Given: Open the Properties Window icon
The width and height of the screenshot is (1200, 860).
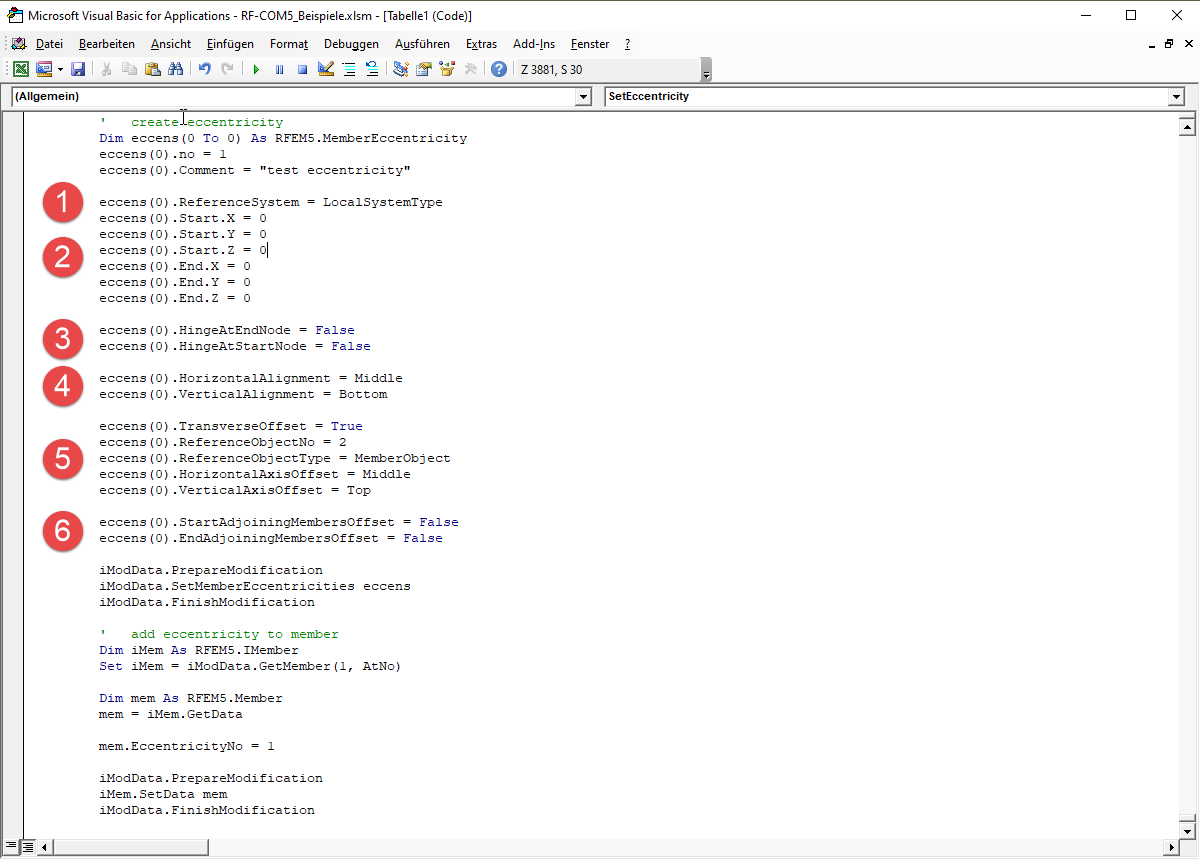Looking at the screenshot, I should pyautogui.click(x=423, y=69).
